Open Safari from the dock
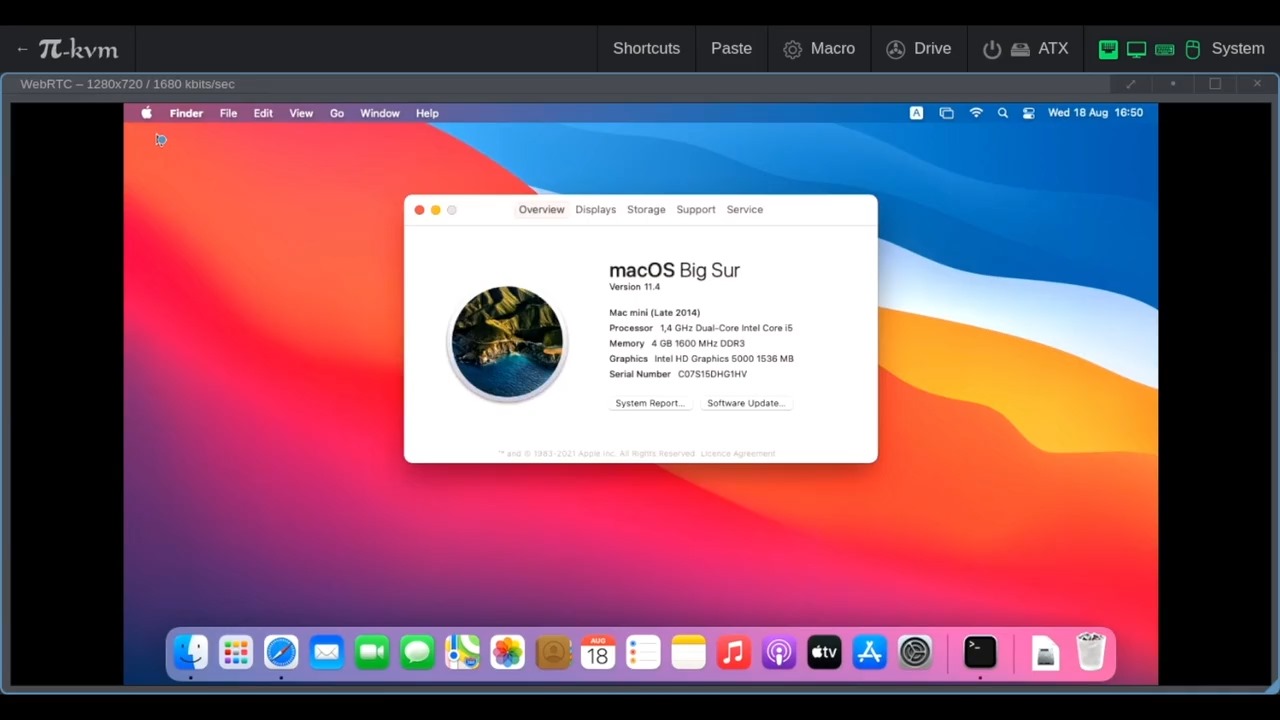Screen dimensions: 1280x720 [x=281, y=653]
